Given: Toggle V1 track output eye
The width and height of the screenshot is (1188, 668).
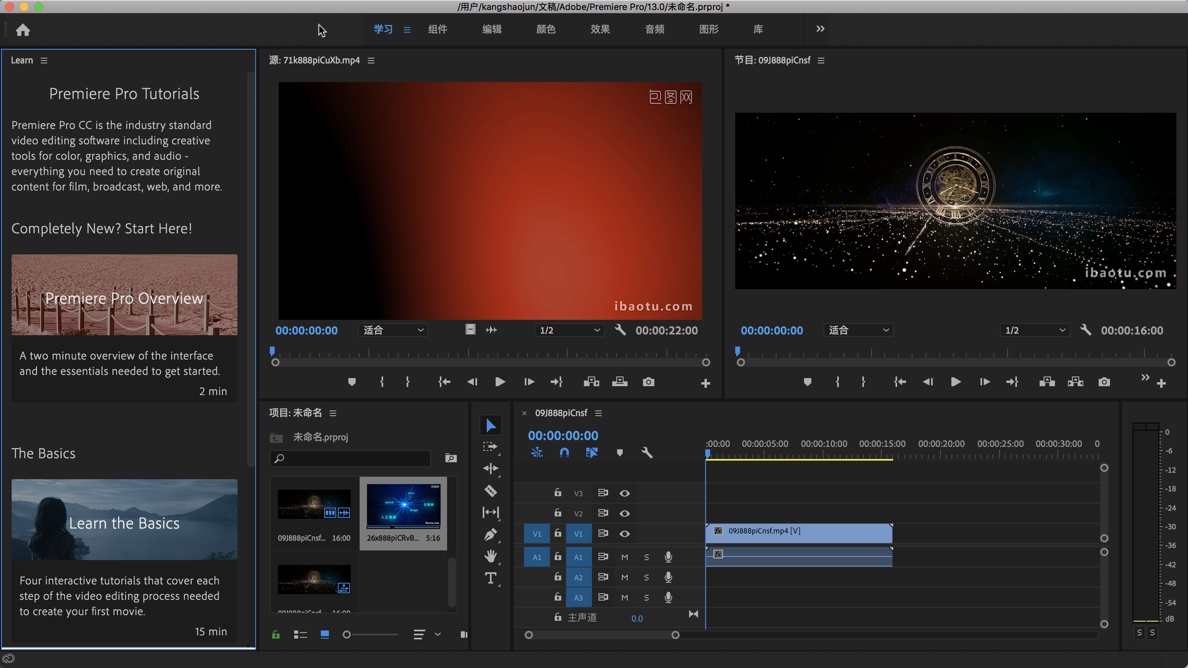Looking at the screenshot, I should [625, 534].
